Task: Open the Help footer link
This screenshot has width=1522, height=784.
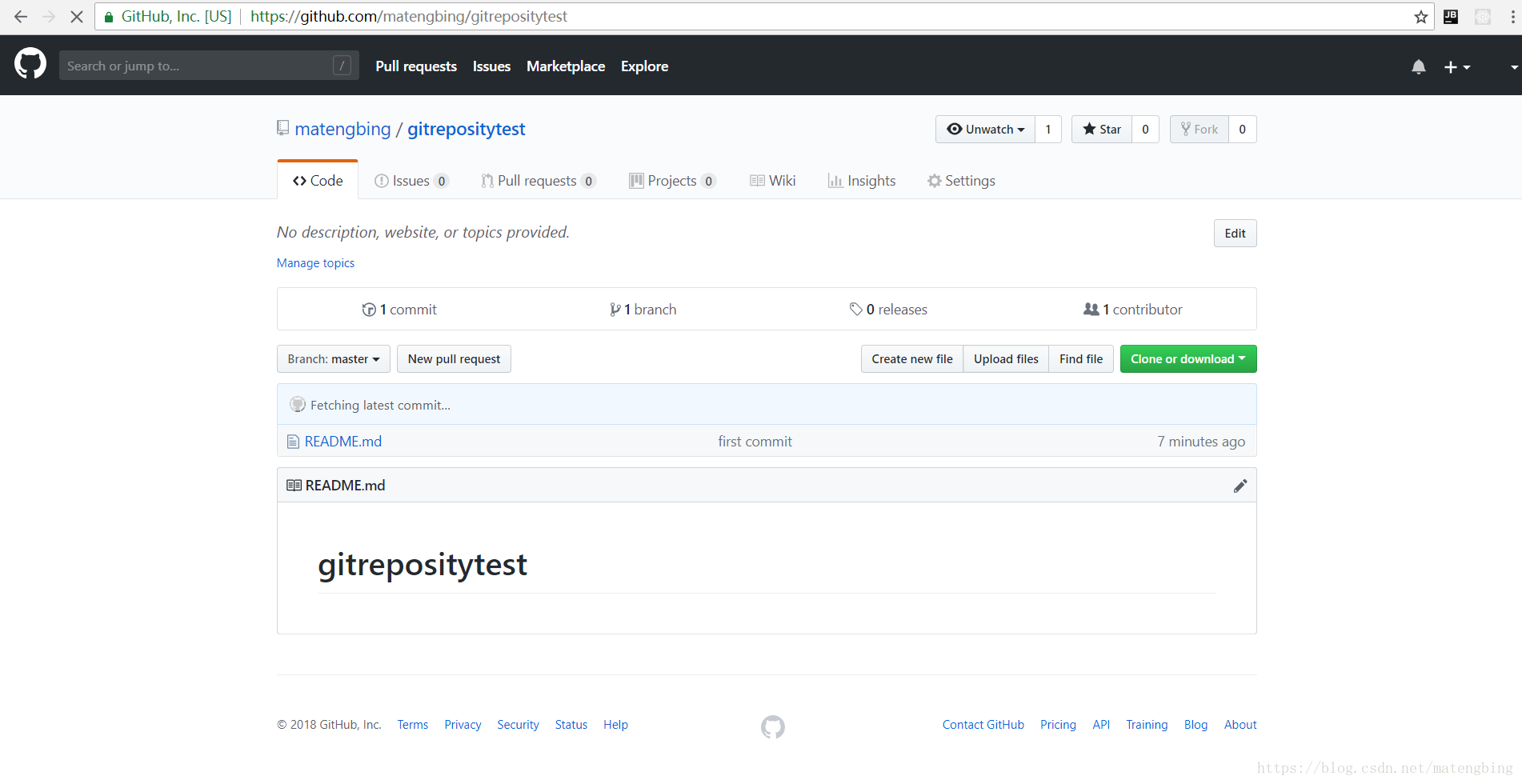Action: coord(615,725)
